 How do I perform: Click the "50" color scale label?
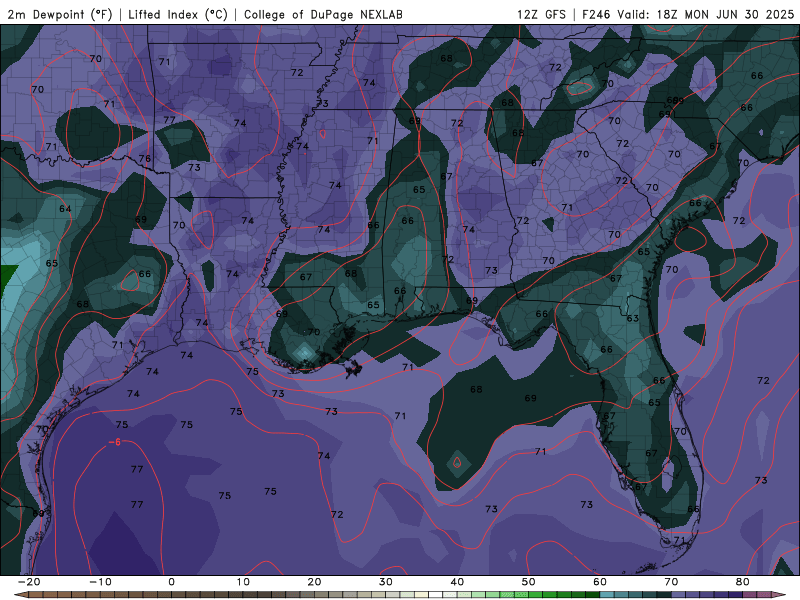coord(529,582)
